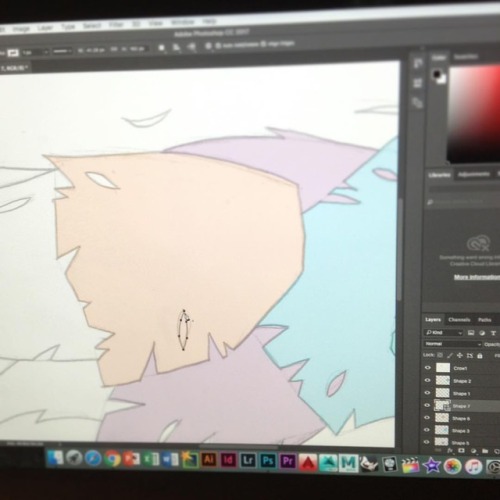Hide the Shape 1 layer
Image resolution: width=500 pixels, height=500 pixels.
(427, 393)
